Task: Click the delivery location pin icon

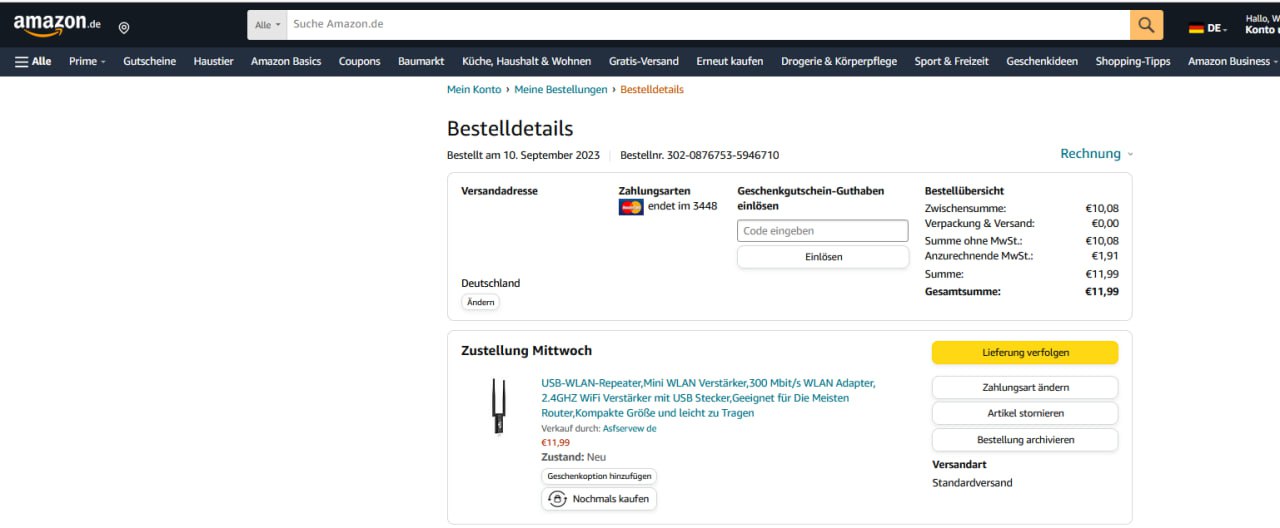Action: 124,28
